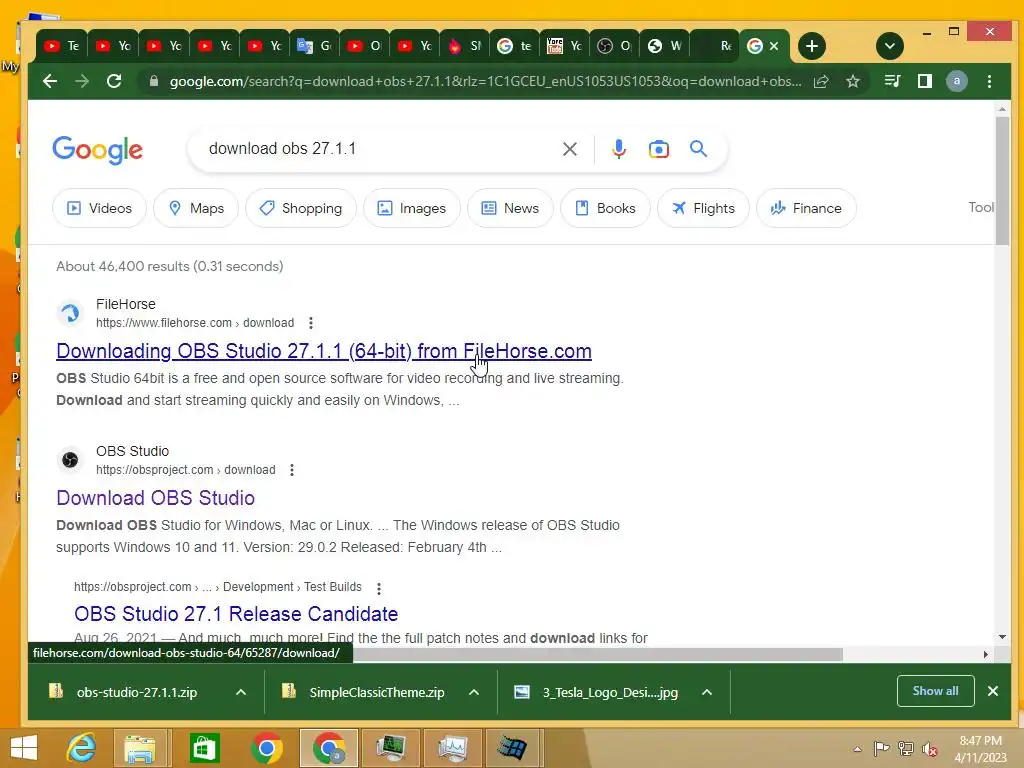
Task: Close the downloads bar
Action: point(993,691)
